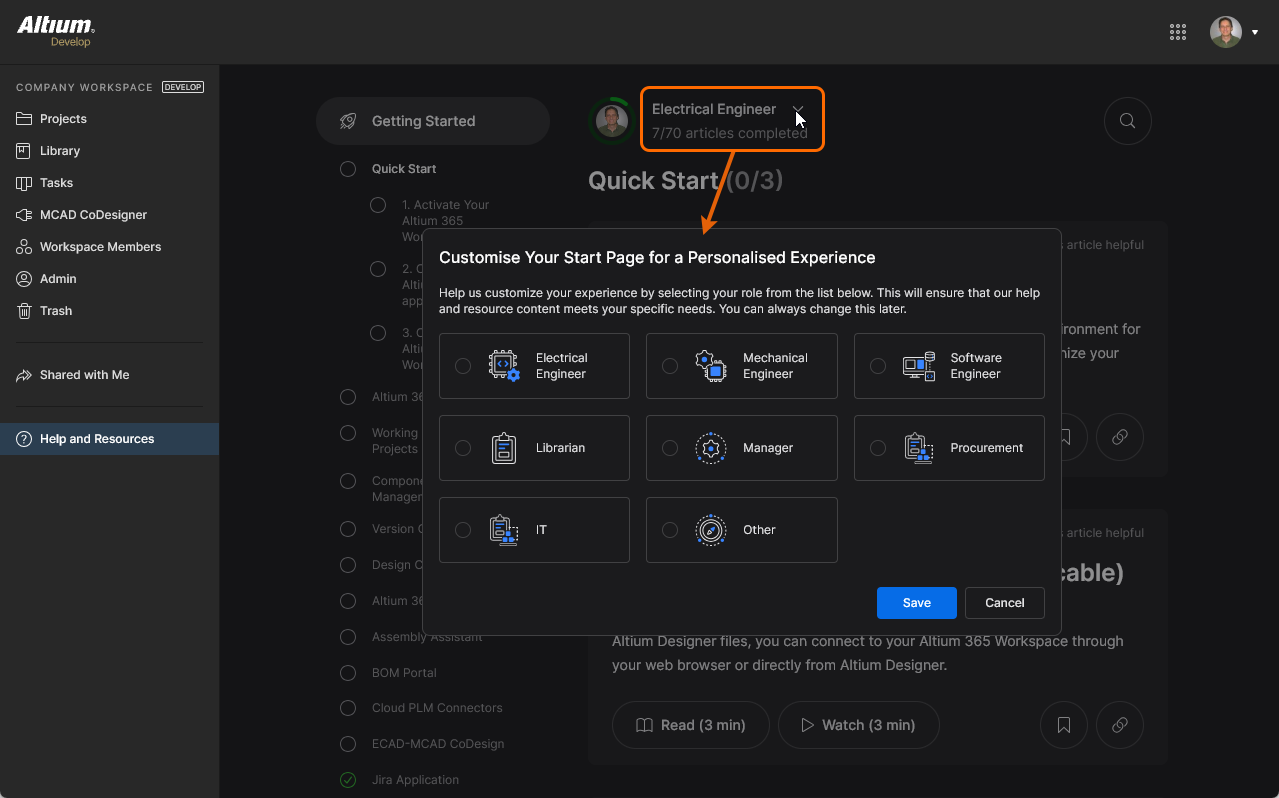This screenshot has width=1279, height=798.
Task: Click the completed check beside Jira Application
Action: (x=348, y=780)
